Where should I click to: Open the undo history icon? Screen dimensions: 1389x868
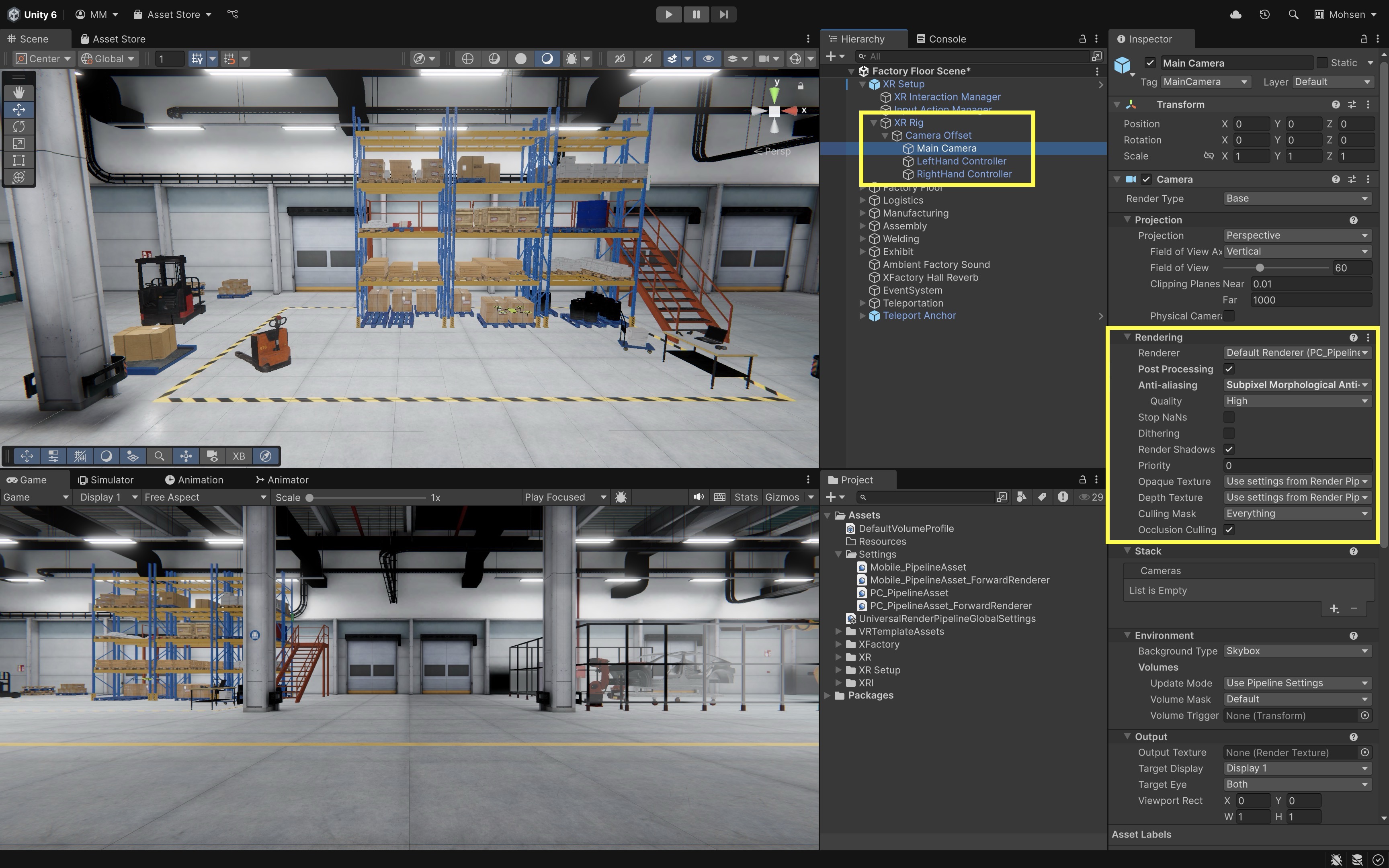(1264, 14)
